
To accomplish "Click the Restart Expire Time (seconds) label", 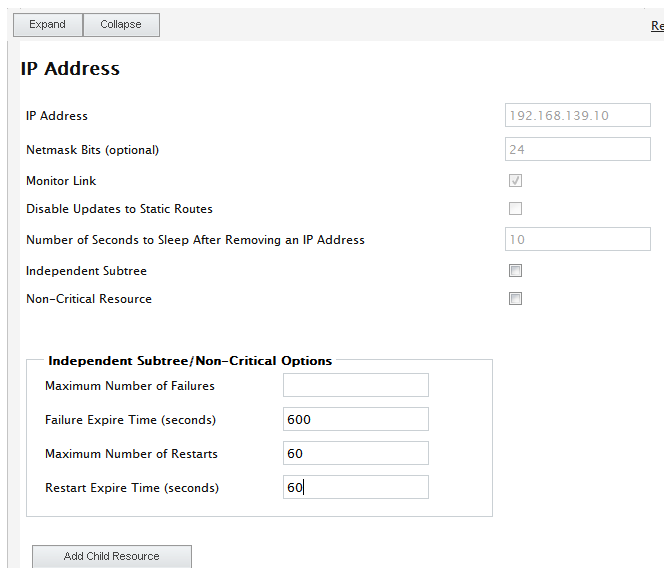I will [x=132, y=488].
